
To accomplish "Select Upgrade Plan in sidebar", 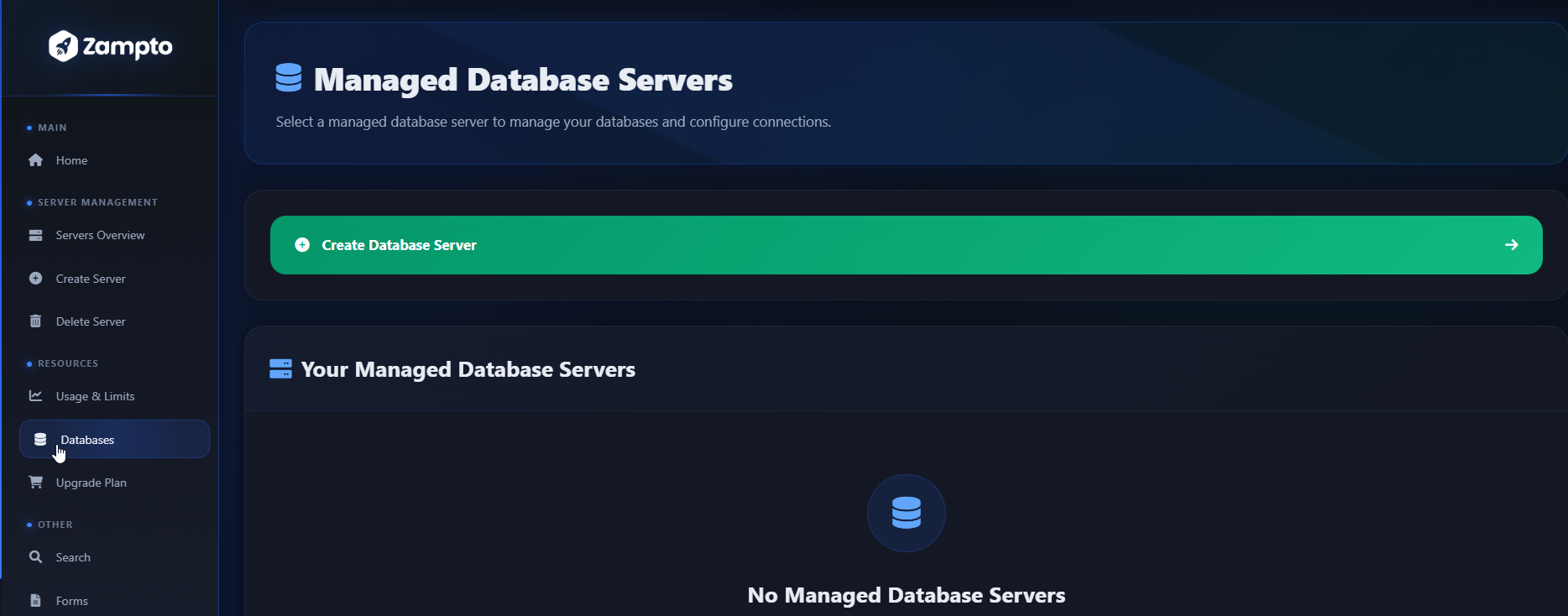I will (x=91, y=483).
